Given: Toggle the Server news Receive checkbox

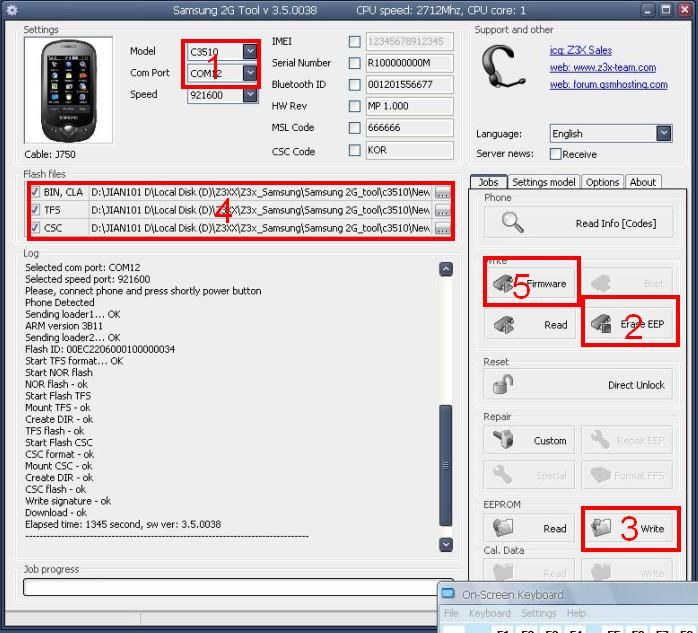Looking at the screenshot, I should pos(555,154).
